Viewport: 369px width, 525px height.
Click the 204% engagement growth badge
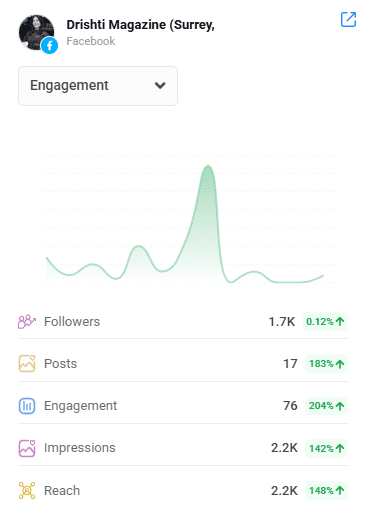tap(326, 406)
